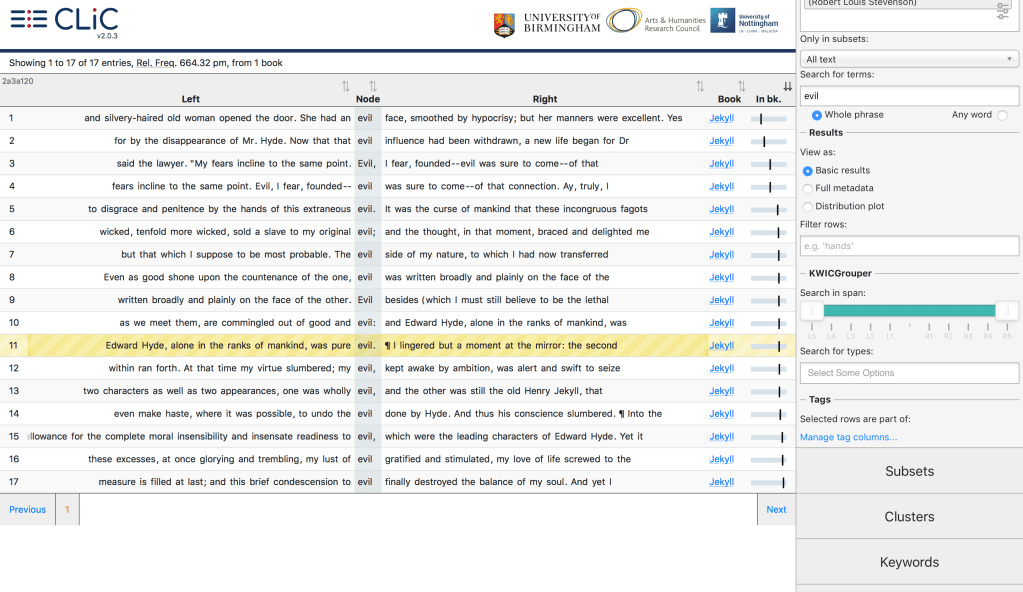Select the Any word radio option
This screenshot has width=1023, height=592.
pos(1002,115)
